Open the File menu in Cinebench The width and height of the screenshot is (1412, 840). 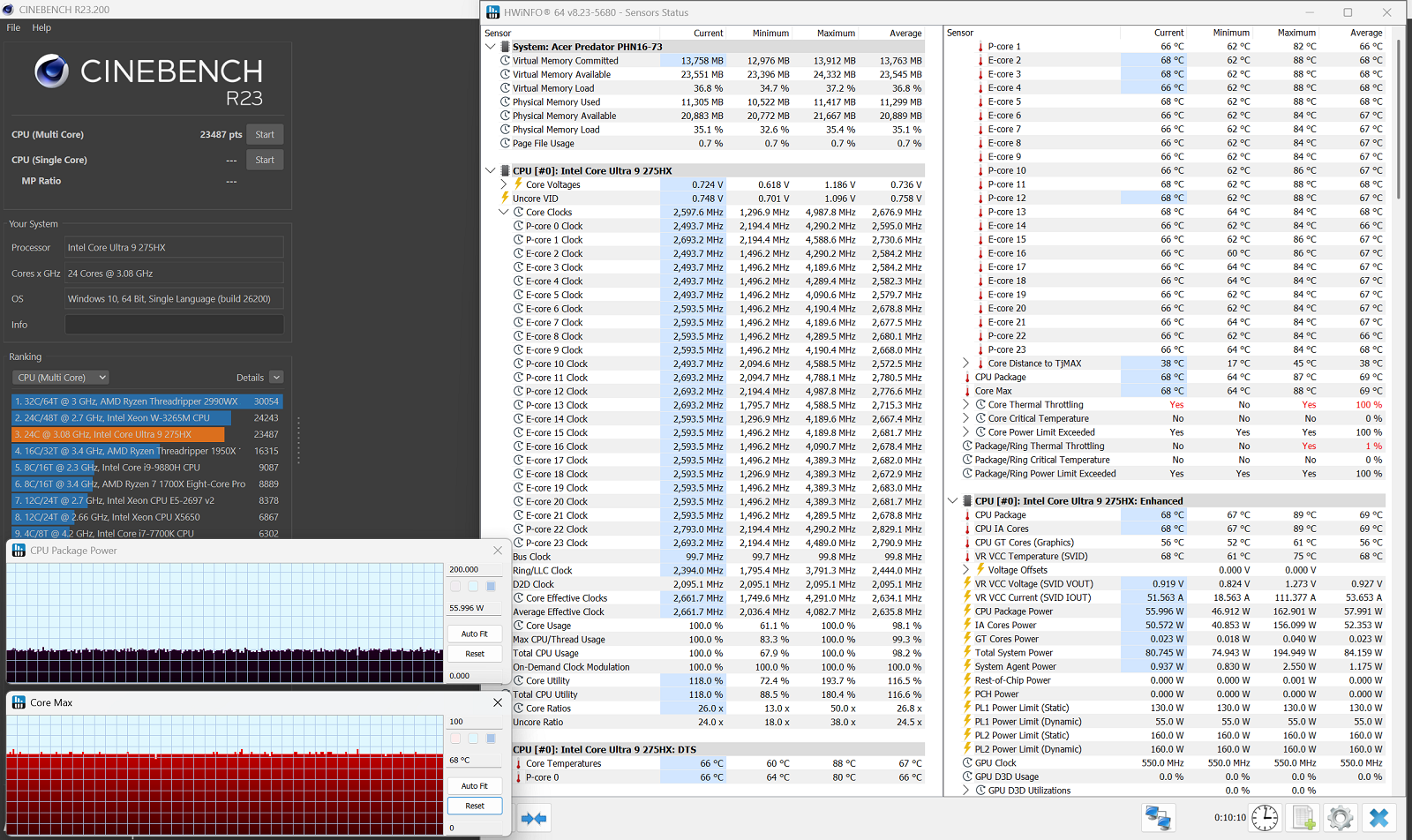(x=13, y=27)
